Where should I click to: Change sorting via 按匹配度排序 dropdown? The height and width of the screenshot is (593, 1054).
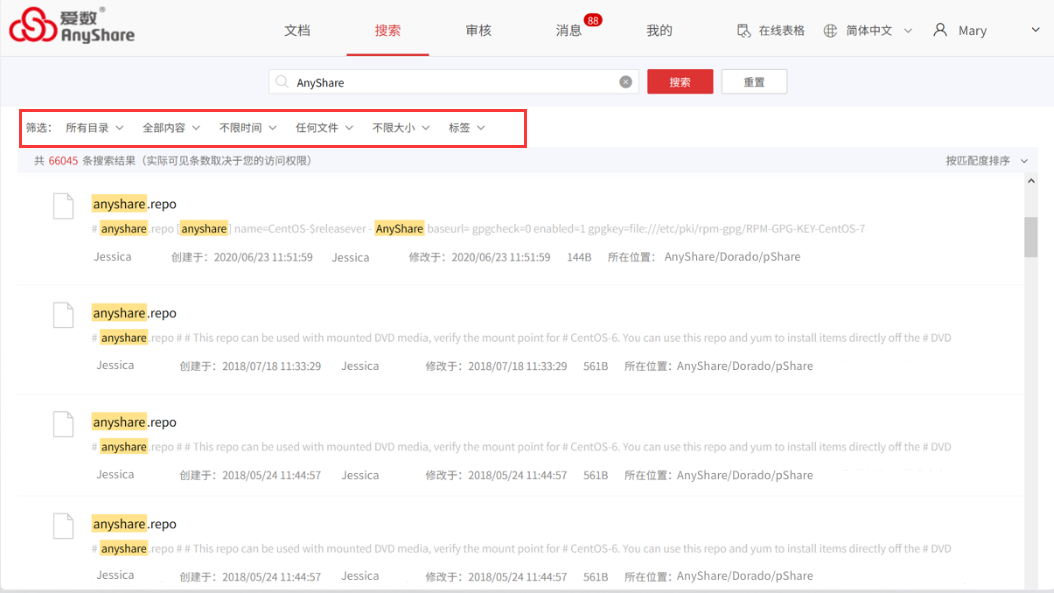(x=986, y=160)
